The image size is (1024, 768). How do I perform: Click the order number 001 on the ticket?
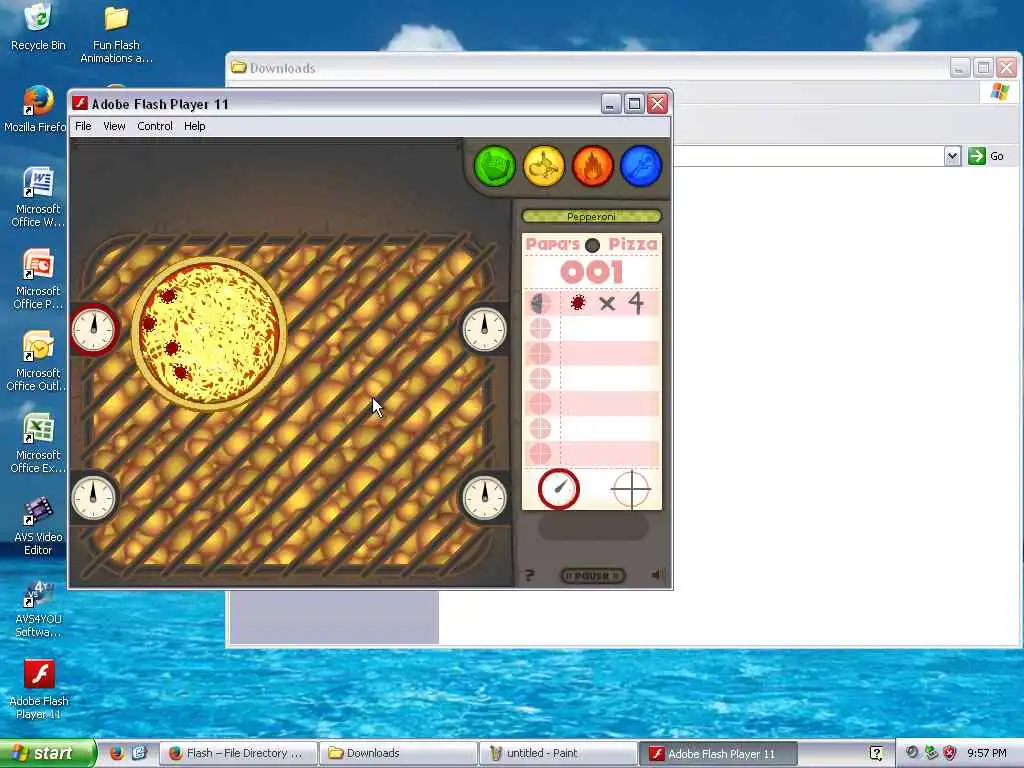pos(592,272)
